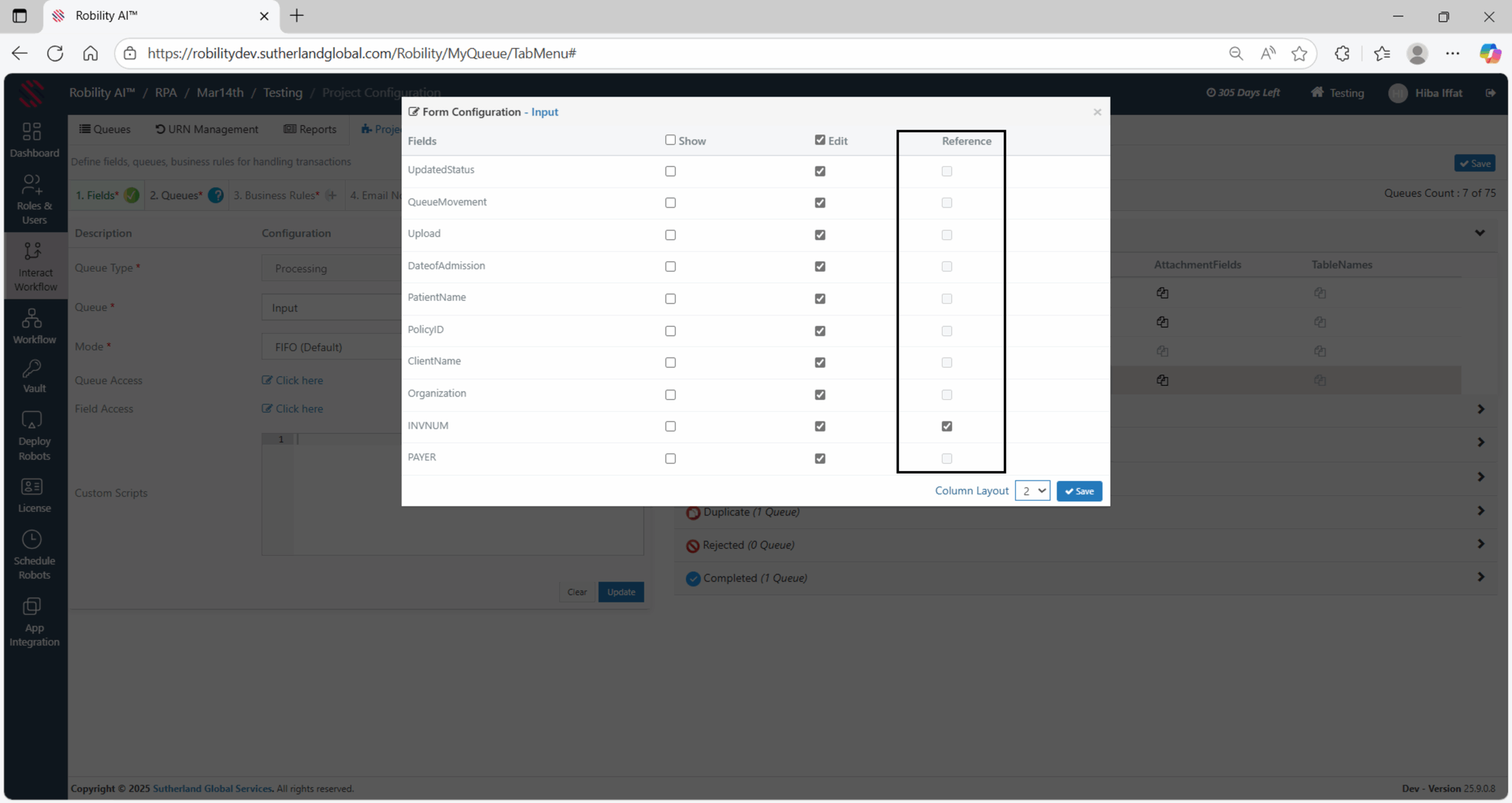1512x803 pixels.
Task: Open Schedule Robots clock icon
Action: (32, 540)
